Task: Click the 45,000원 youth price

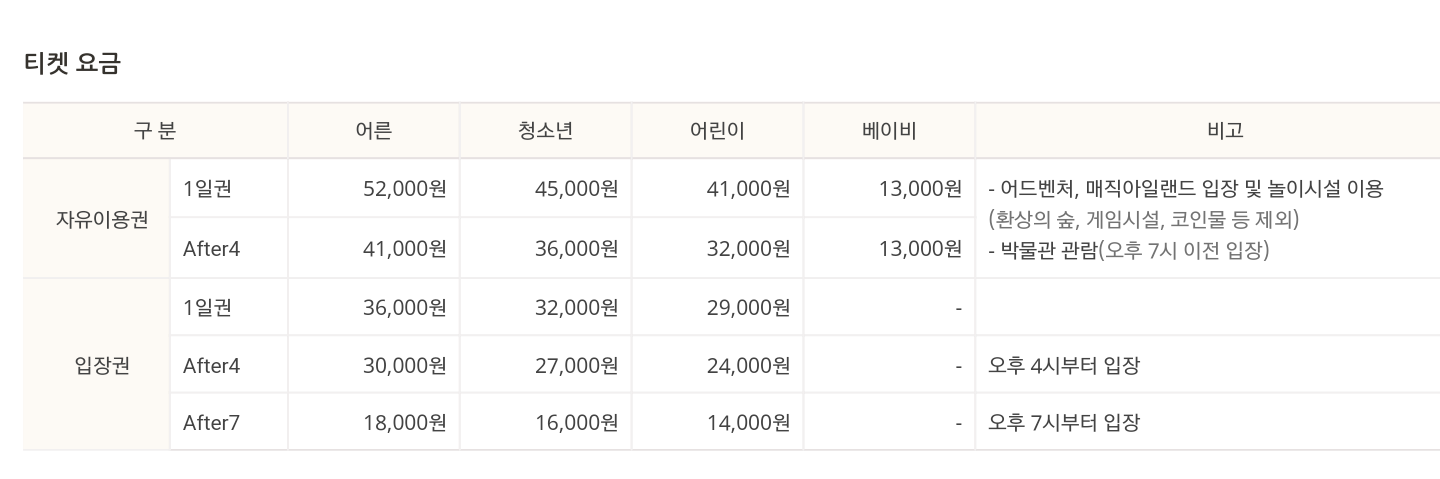Action: [576, 188]
